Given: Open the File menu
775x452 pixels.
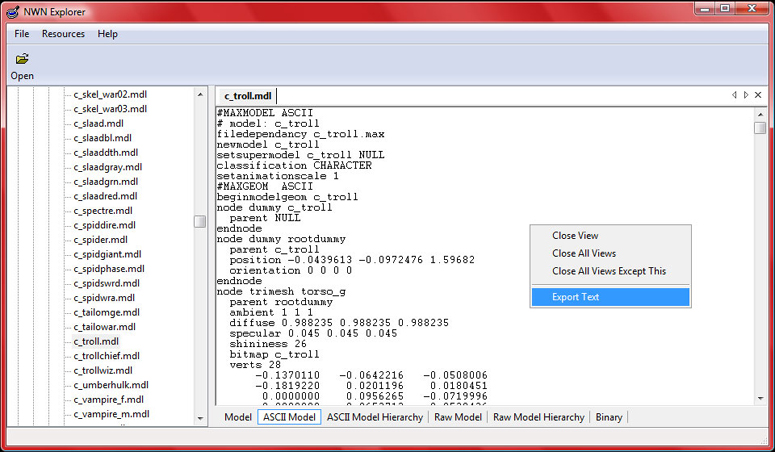Looking at the screenshot, I should (x=22, y=34).
